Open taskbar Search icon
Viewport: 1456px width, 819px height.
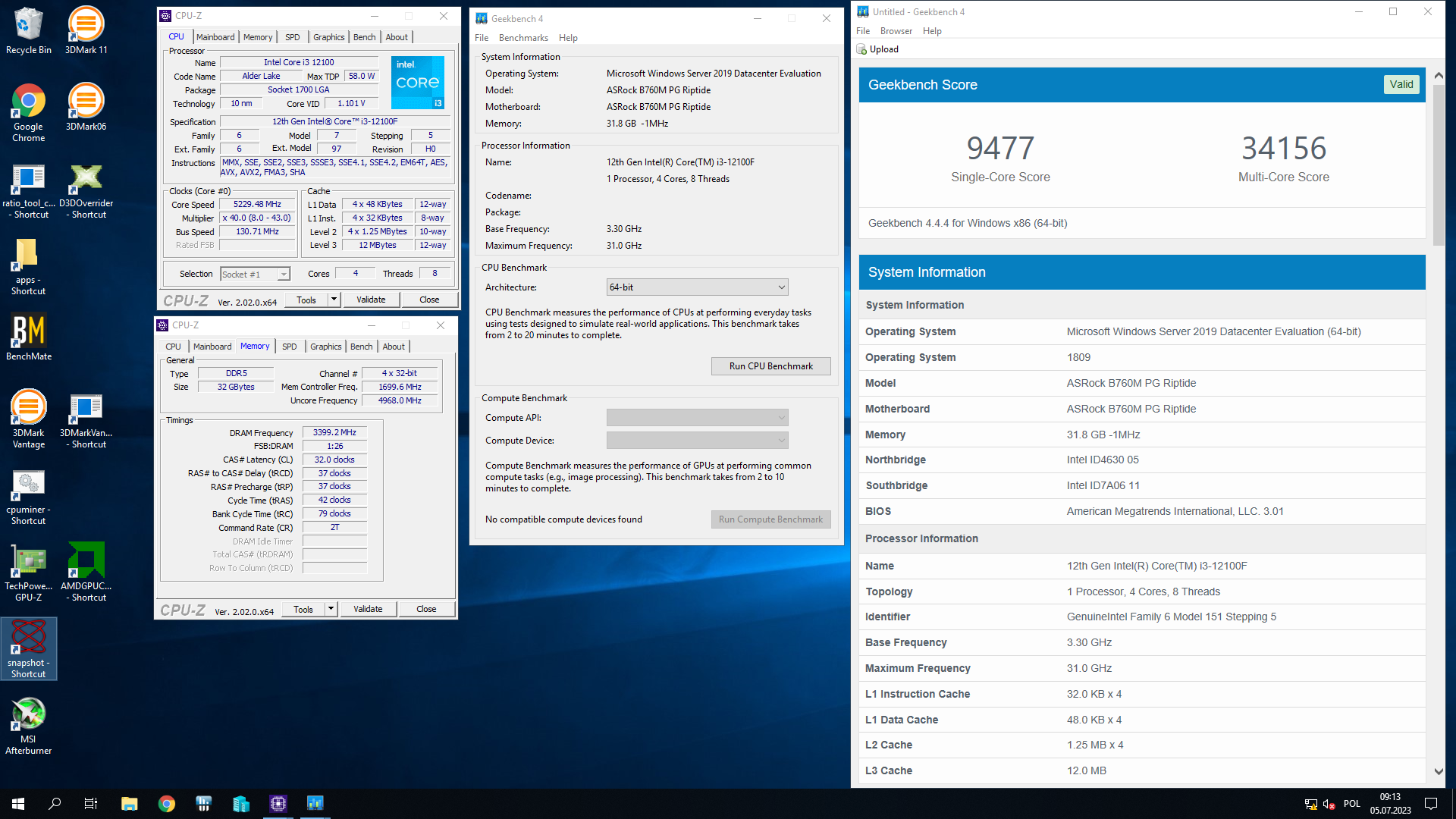coord(55,804)
